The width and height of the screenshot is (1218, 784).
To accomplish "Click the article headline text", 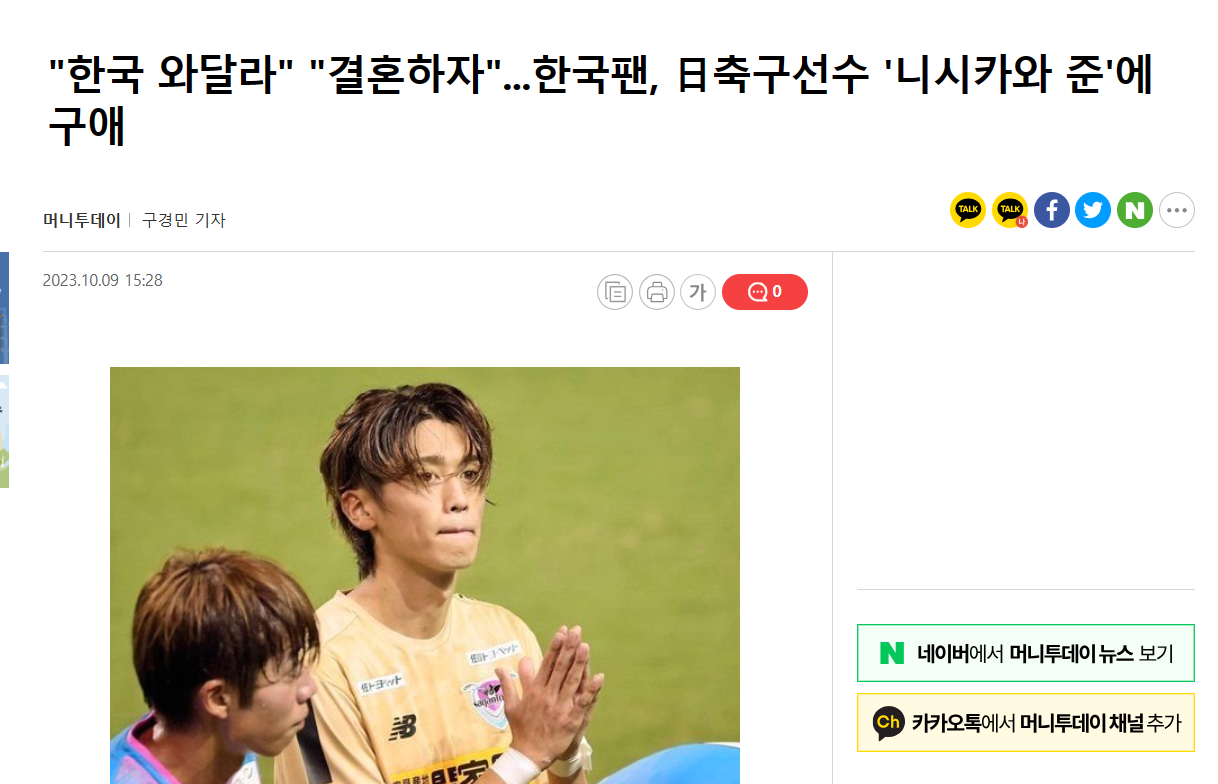I will pos(600,101).
